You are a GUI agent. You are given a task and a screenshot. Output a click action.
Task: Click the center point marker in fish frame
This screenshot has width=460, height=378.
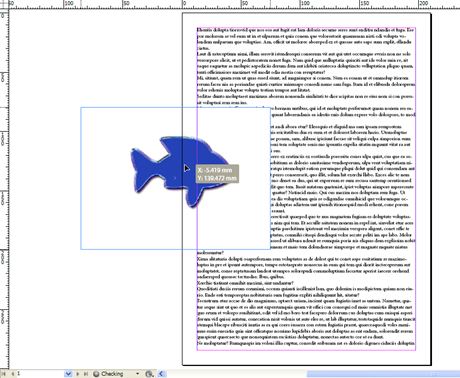[x=175, y=178]
